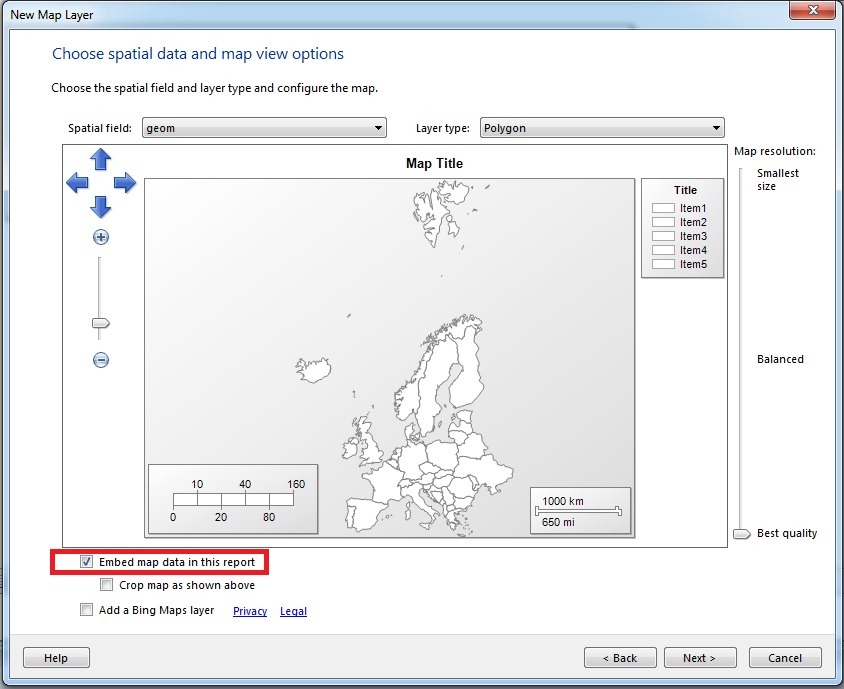Zoom out using the minus icon
This screenshot has width=844, height=689.
pyautogui.click(x=101, y=360)
